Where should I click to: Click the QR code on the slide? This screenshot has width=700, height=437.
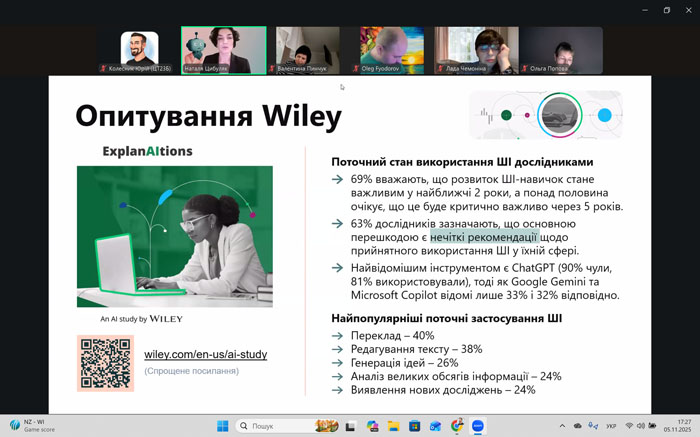click(104, 363)
